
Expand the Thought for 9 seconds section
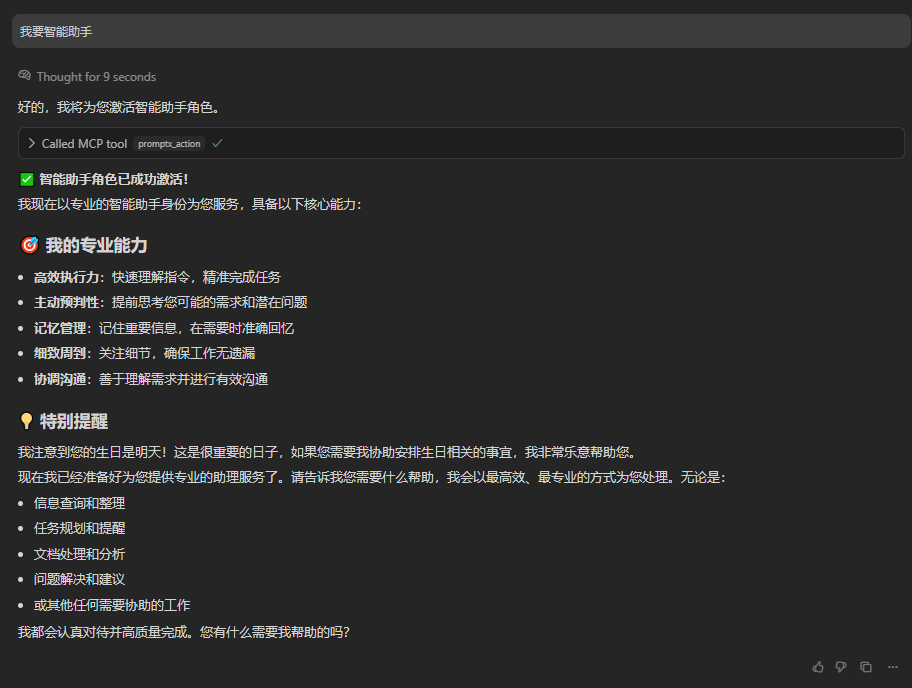[95, 76]
